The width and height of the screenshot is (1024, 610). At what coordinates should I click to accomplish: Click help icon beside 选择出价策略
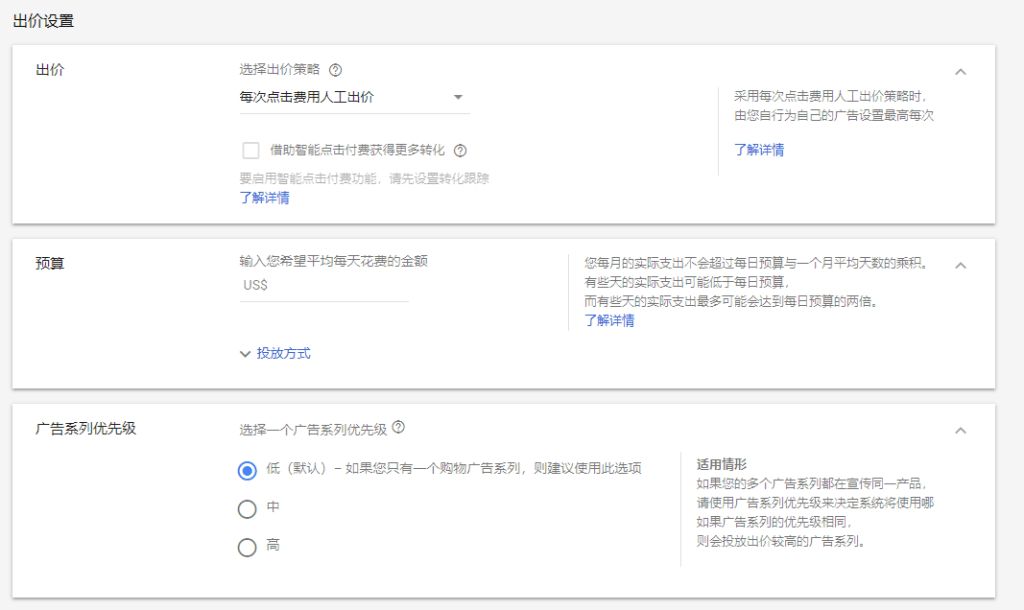335,70
